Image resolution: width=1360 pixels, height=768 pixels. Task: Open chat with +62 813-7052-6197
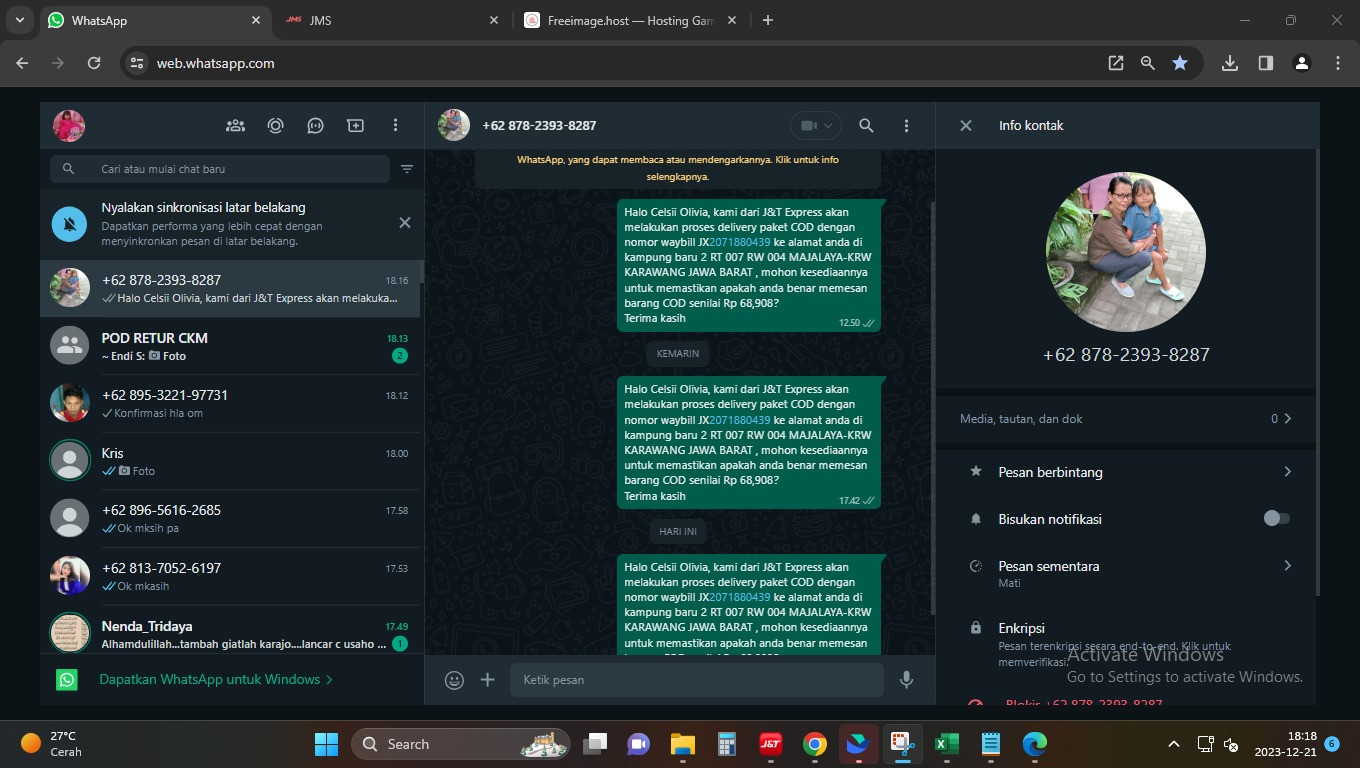[230, 576]
